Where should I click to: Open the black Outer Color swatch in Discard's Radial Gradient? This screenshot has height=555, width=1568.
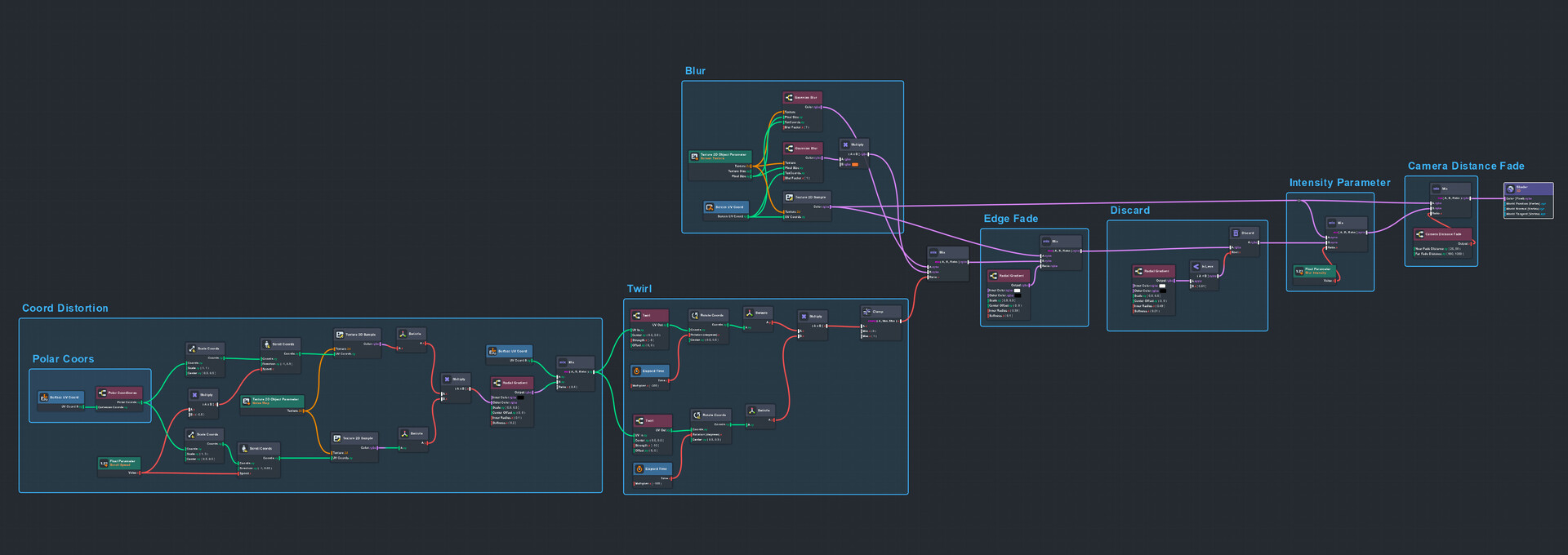tap(1162, 291)
